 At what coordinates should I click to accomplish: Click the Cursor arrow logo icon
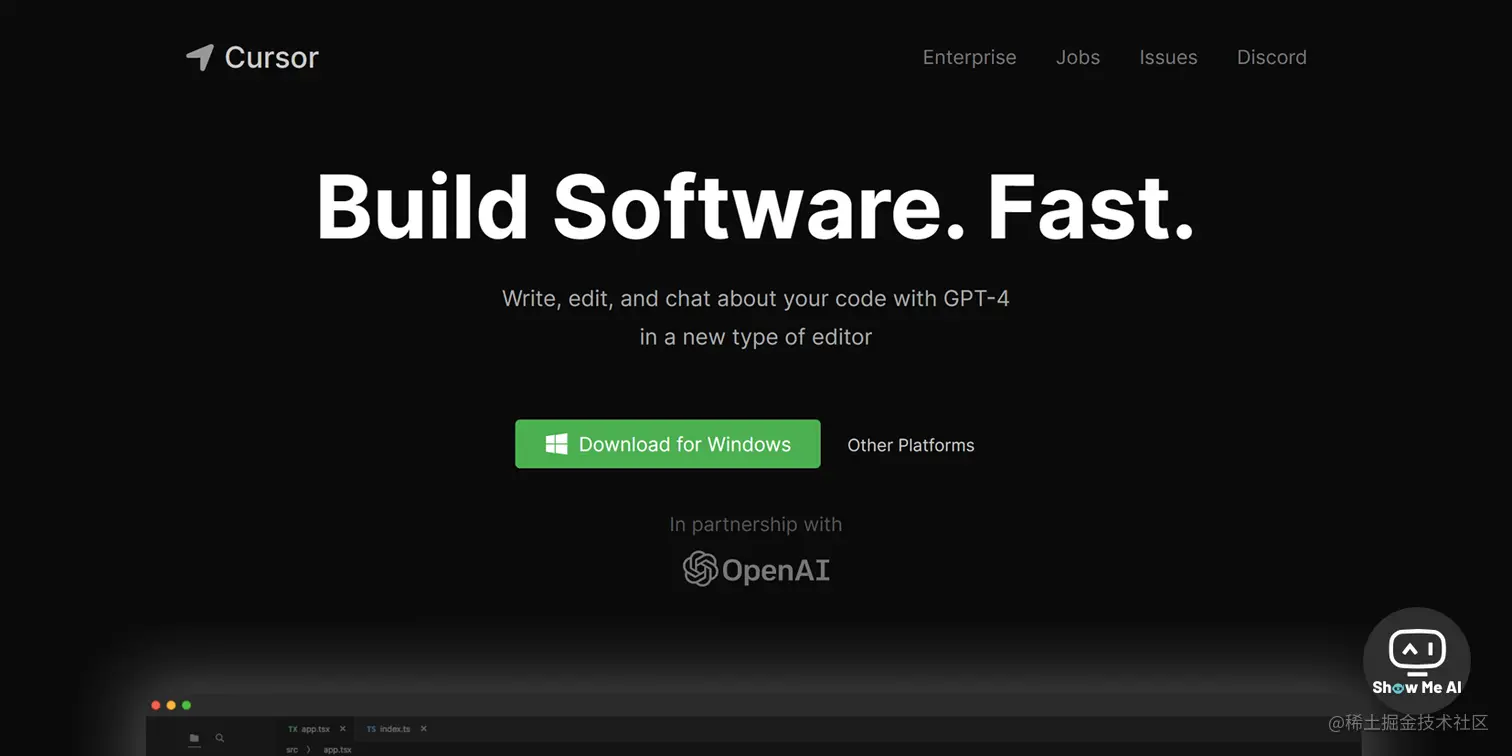pyautogui.click(x=200, y=57)
